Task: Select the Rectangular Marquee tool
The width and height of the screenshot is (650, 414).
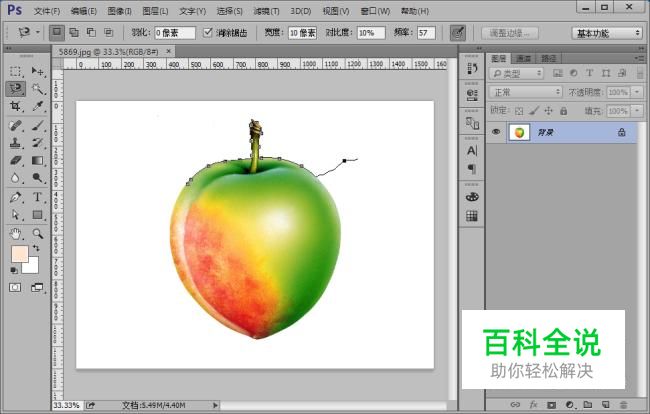Action: coord(15,71)
